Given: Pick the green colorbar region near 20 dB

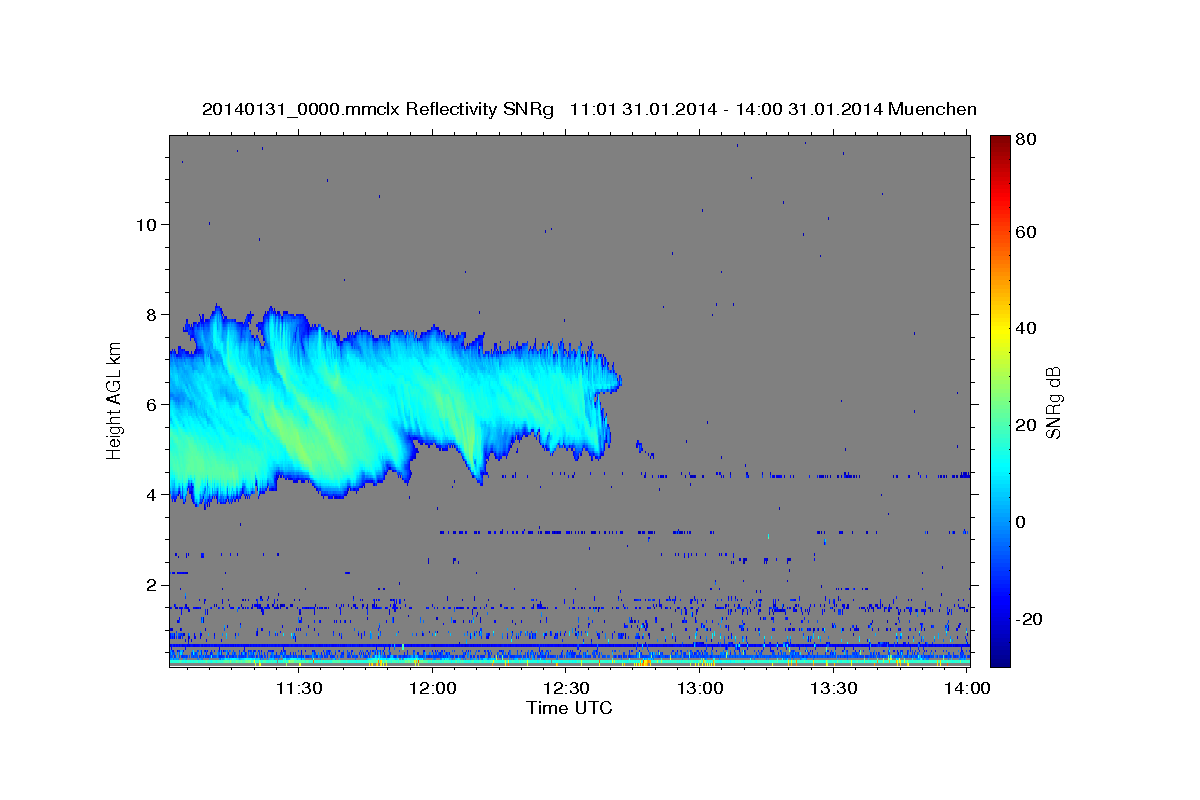Looking at the screenshot, I should [x=1000, y=425].
